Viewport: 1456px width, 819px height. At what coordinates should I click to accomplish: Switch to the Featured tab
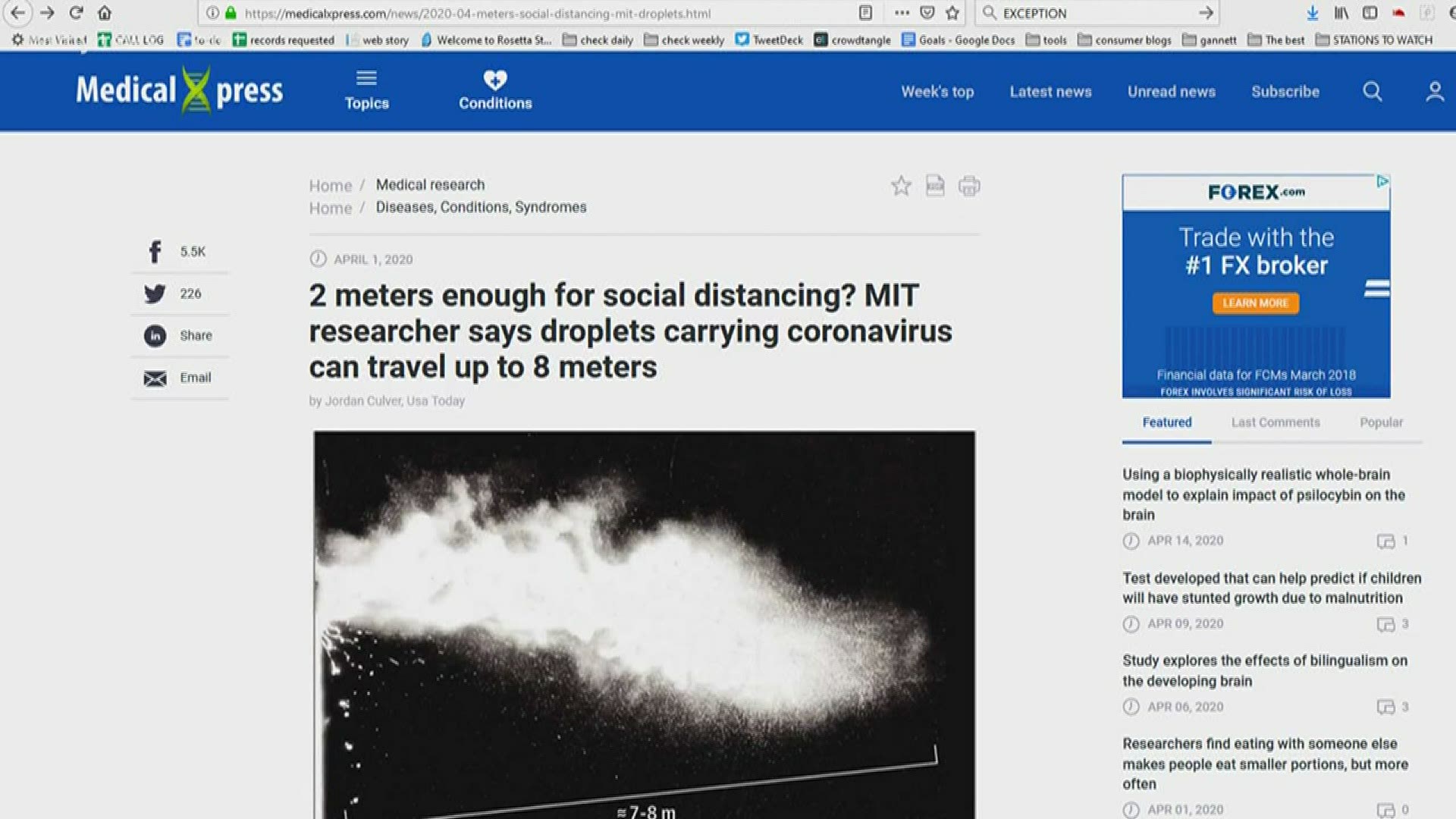click(x=1167, y=422)
